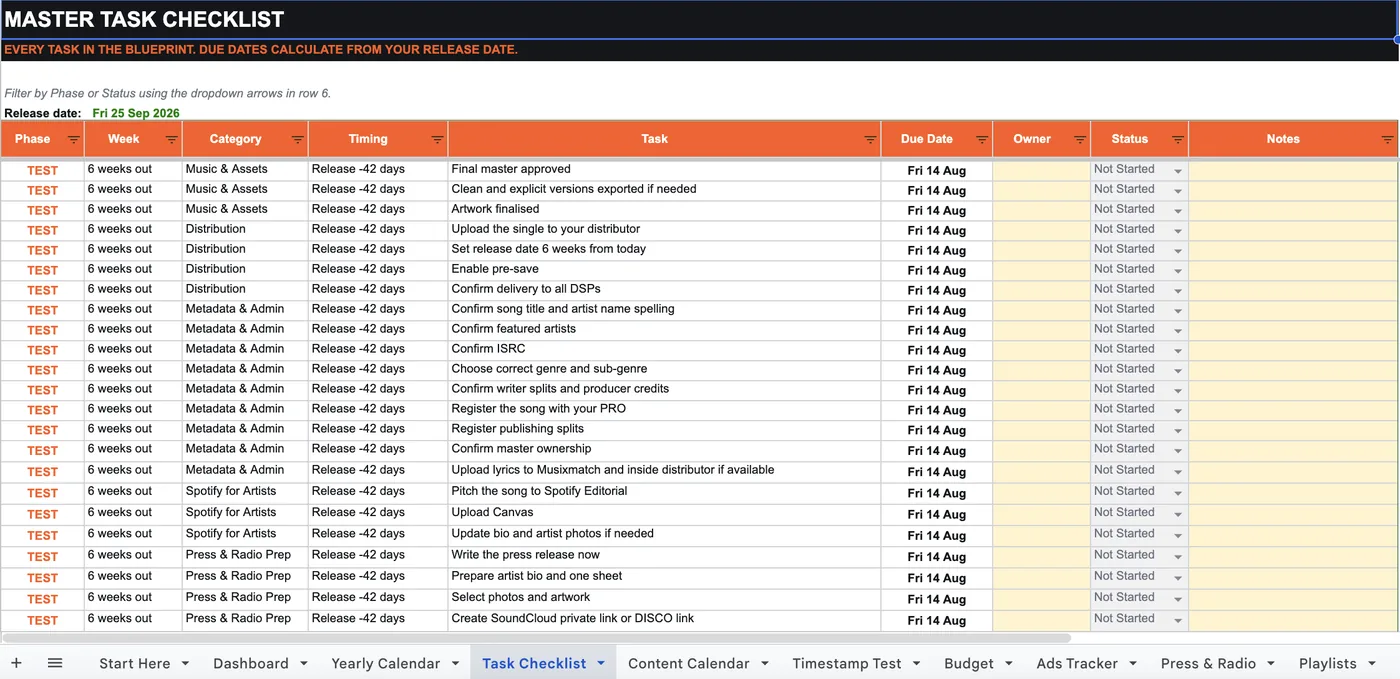The height and width of the screenshot is (679, 1400).
Task: Open the Press & Radio sheet tab
Action: tap(1208, 663)
